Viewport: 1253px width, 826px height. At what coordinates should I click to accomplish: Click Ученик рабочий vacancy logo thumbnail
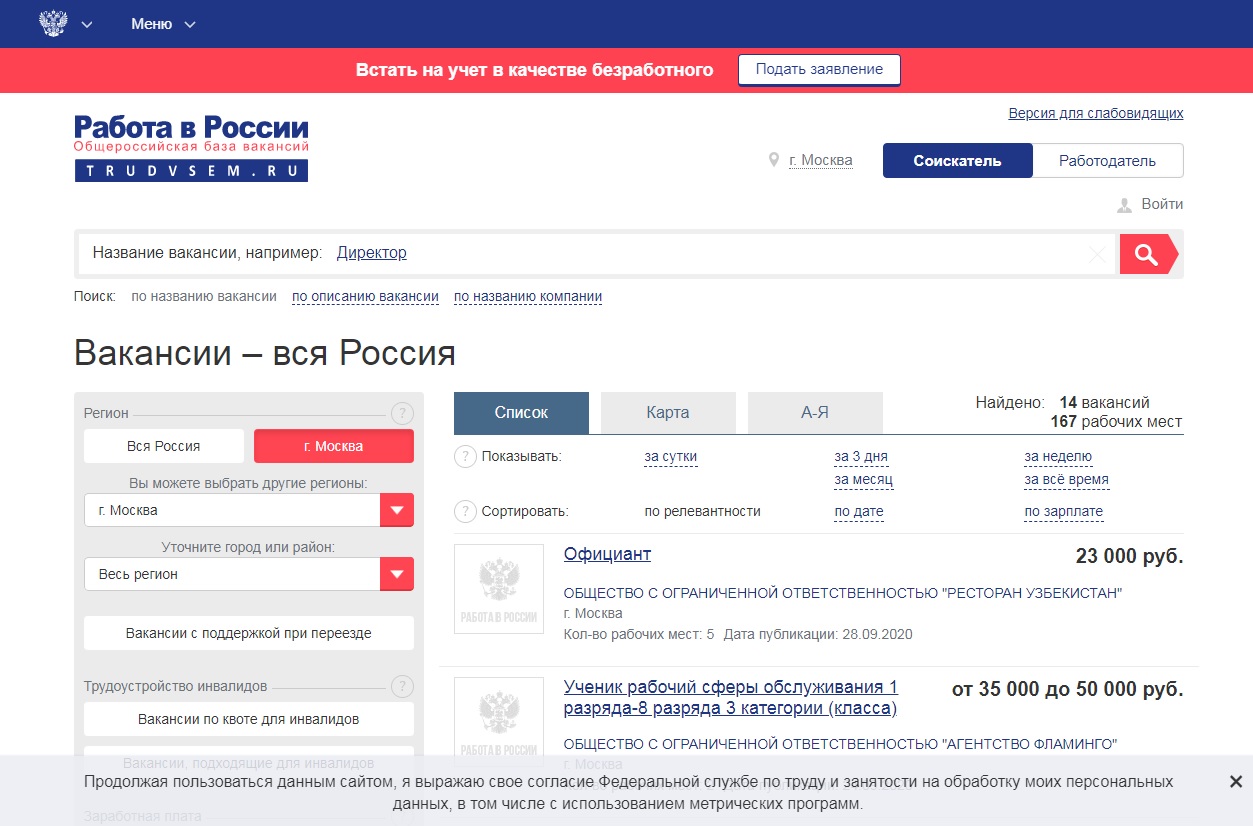click(x=499, y=722)
